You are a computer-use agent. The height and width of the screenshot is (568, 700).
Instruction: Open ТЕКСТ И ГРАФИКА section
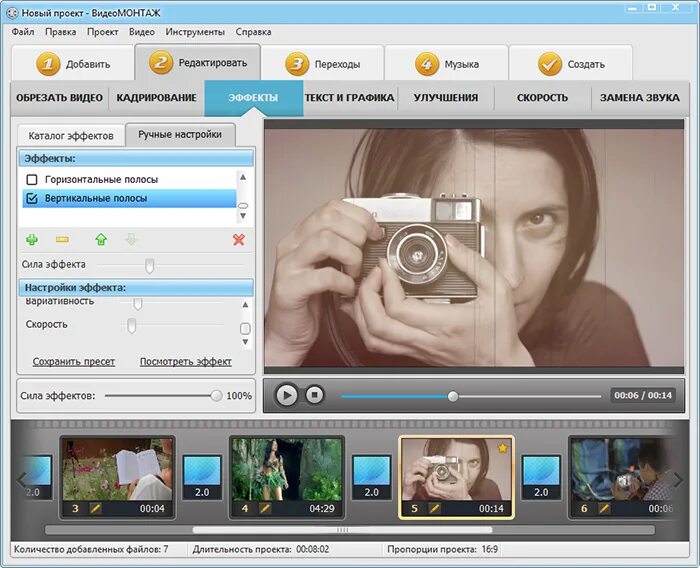(350, 98)
